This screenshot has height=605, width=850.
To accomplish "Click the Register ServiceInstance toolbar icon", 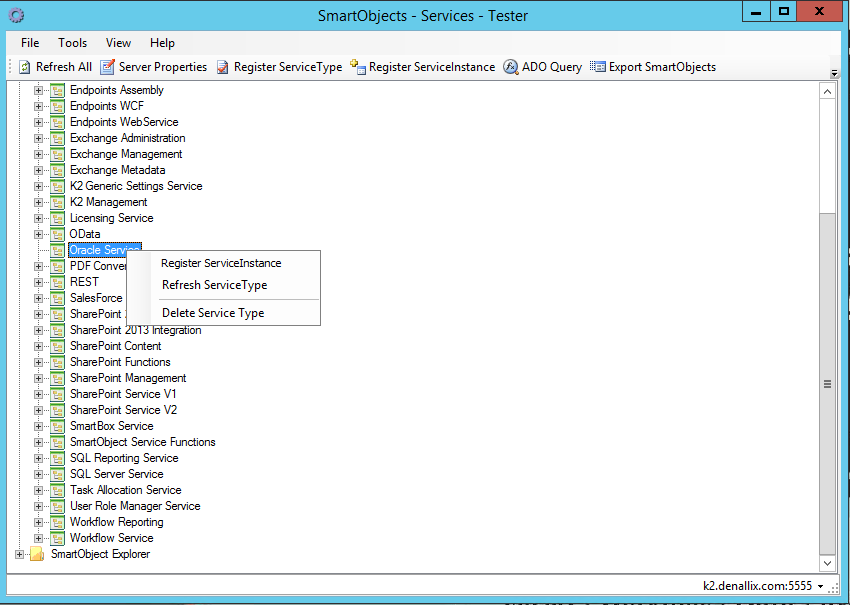I will pos(358,67).
